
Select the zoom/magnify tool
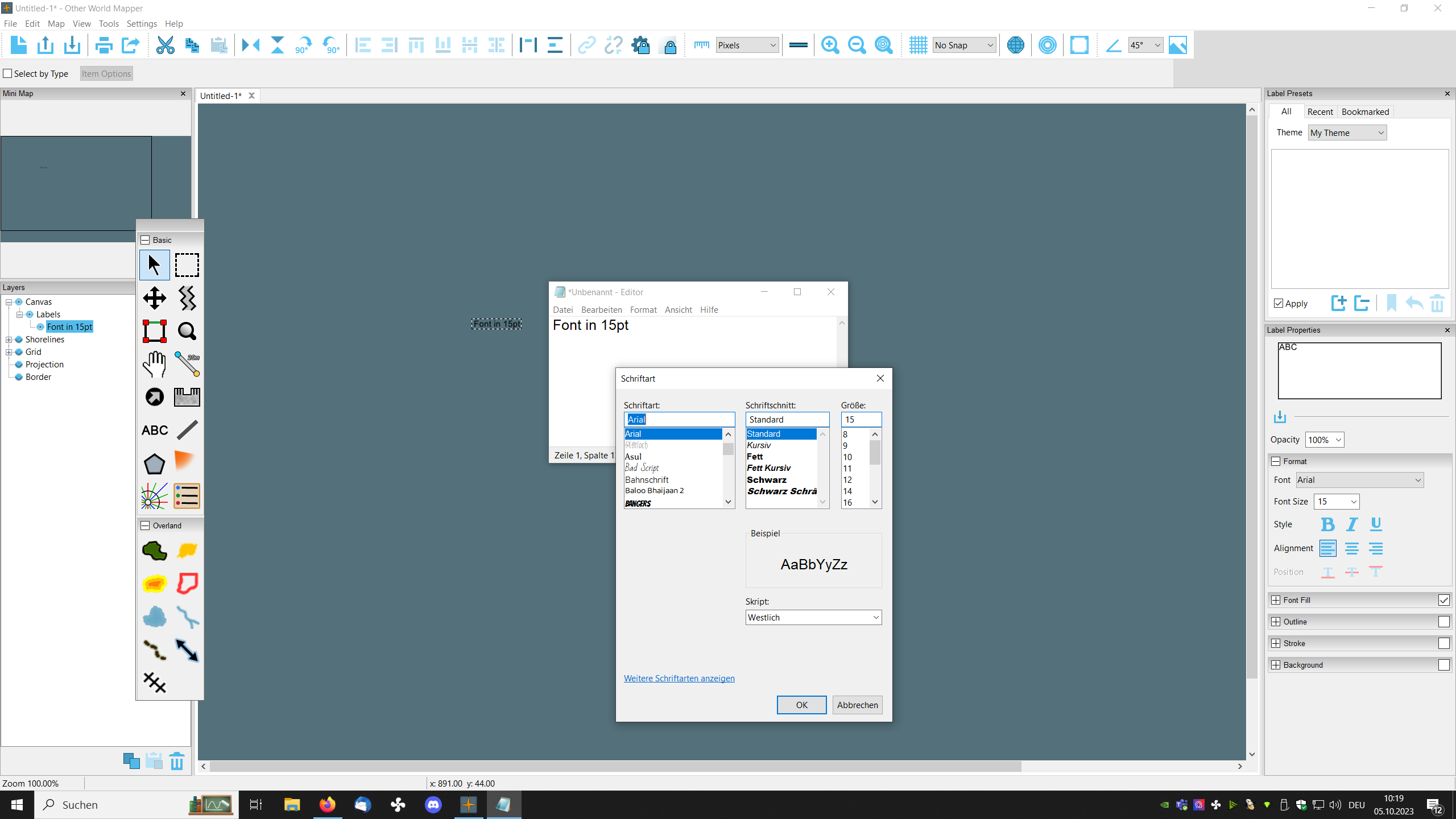(x=187, y=330)
